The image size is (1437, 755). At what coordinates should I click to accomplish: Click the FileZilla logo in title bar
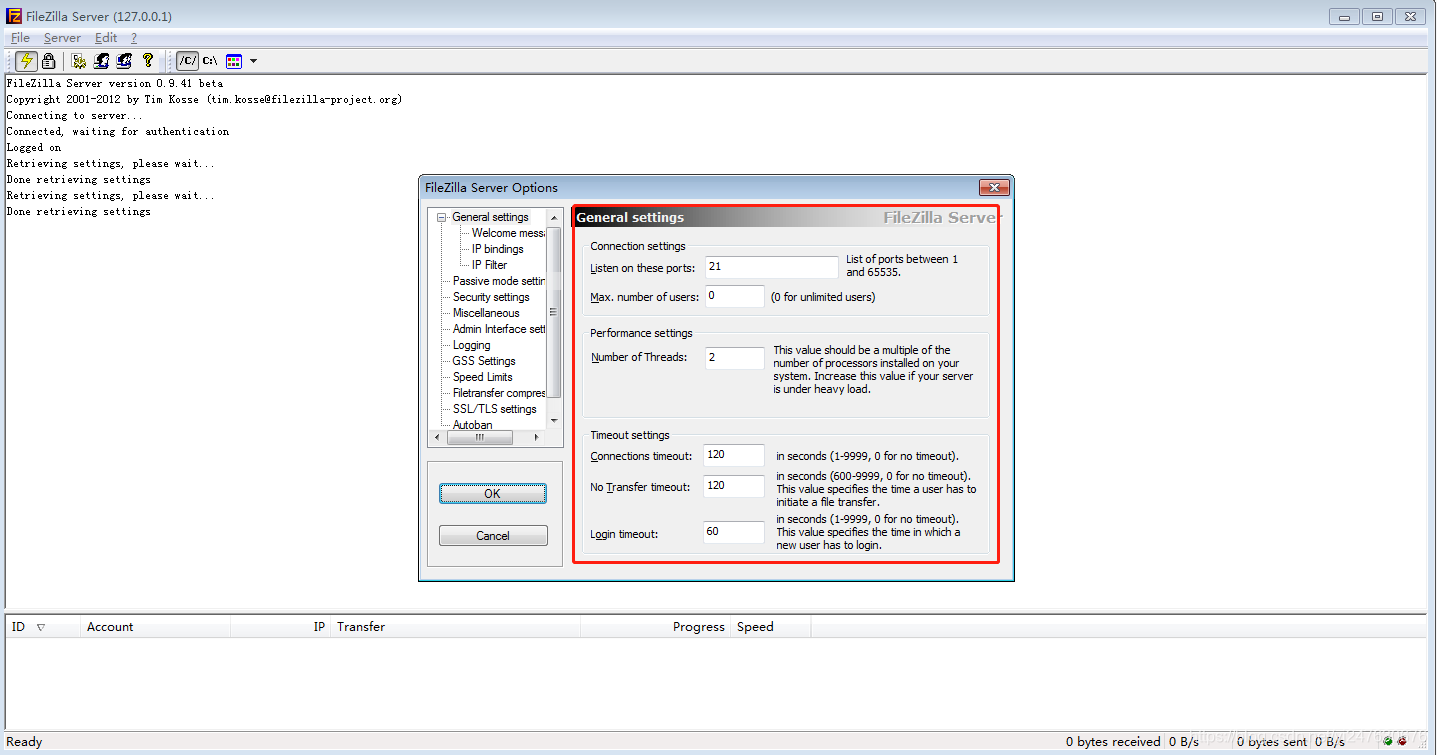click(x=14, y=16)
